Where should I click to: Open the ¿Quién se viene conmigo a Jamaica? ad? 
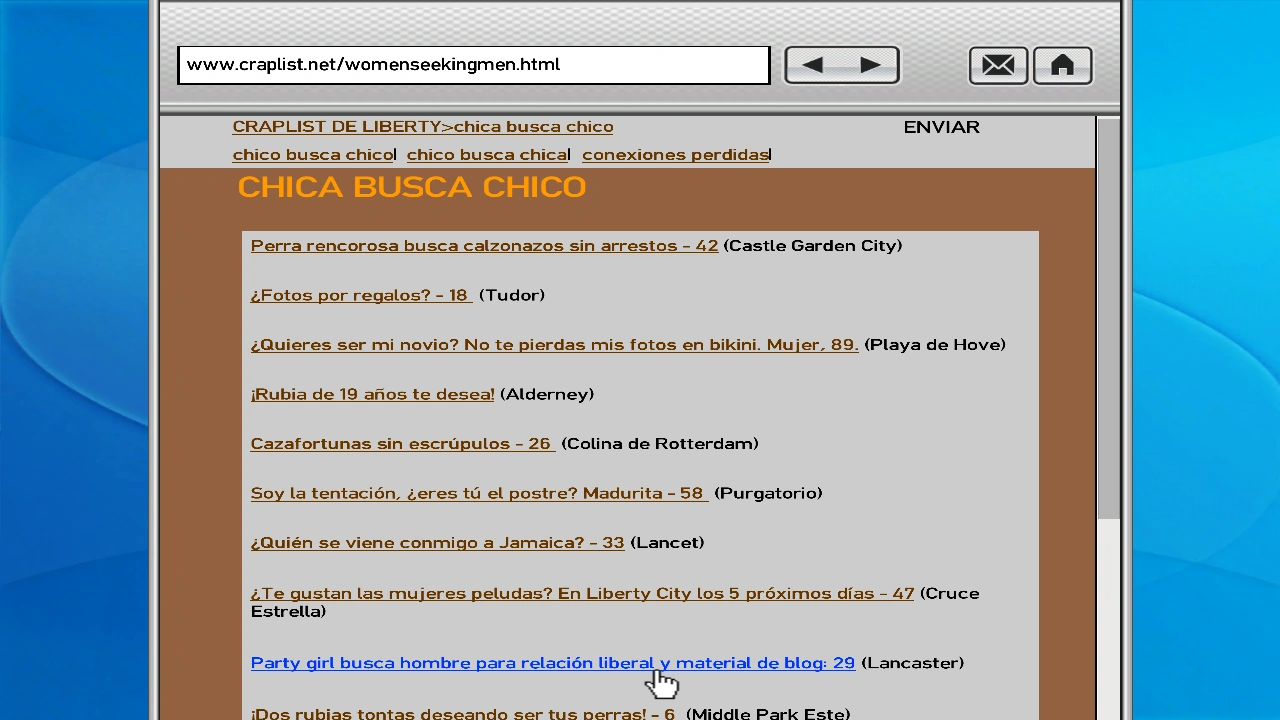coord(437,543)
